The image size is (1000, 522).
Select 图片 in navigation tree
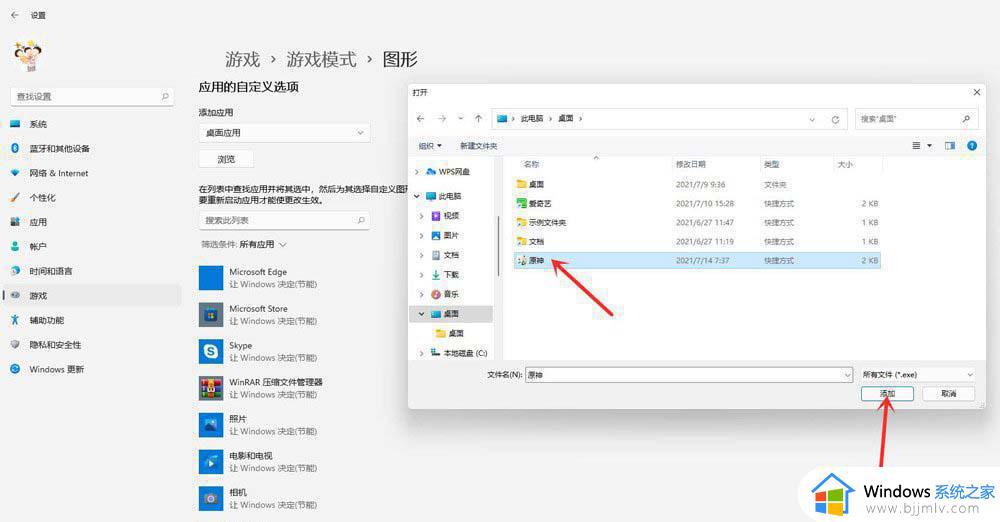451,235
